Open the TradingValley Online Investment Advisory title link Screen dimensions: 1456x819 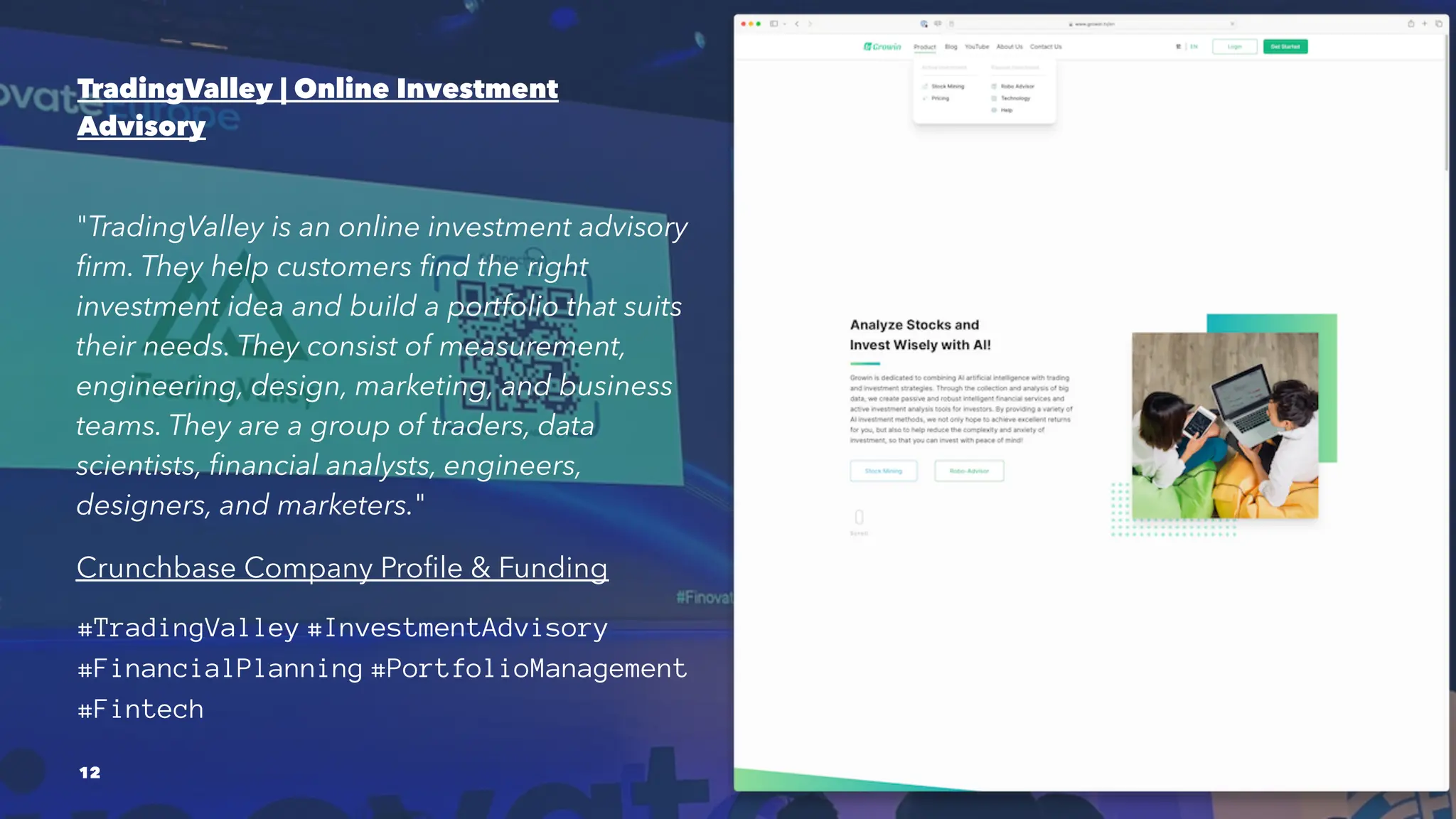318,107
